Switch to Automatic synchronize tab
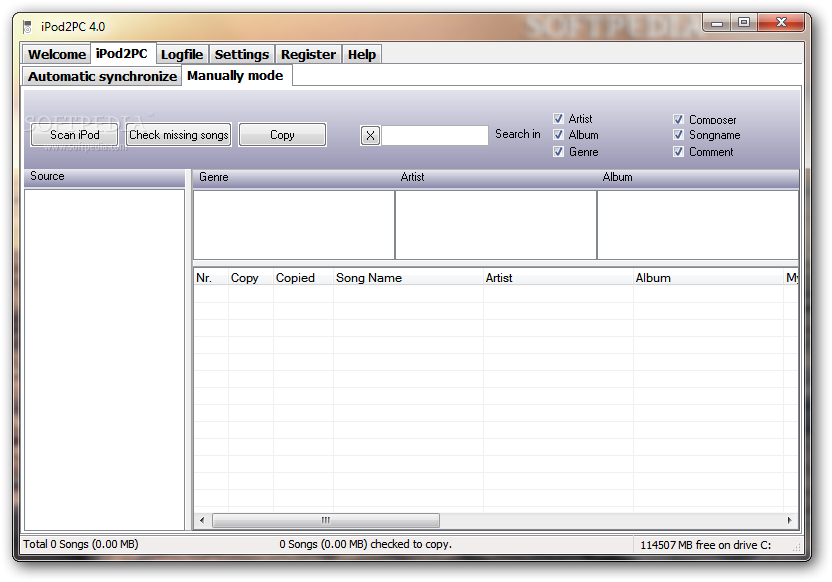The width and height of the screenshot is (832, 582). click(x=102, y=76)
